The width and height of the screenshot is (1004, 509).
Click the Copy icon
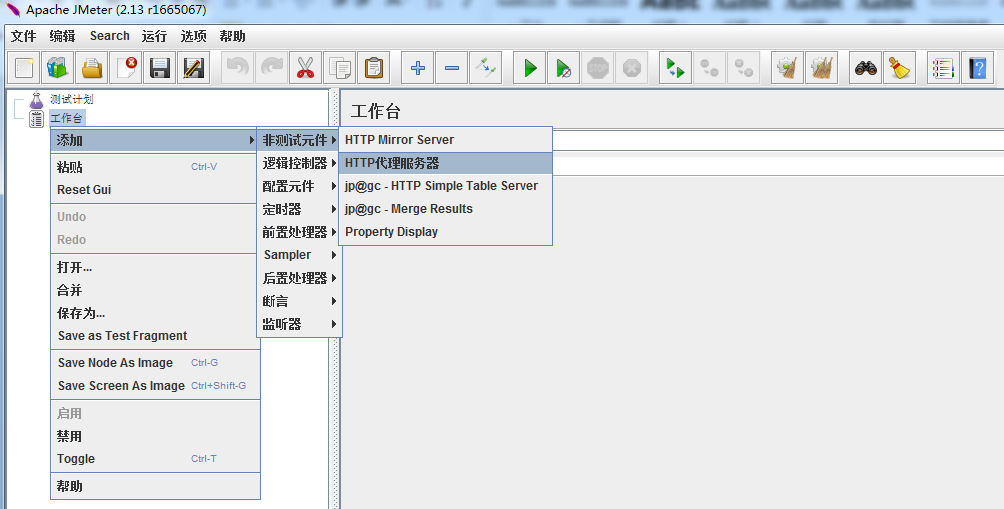tap(339, 68)
